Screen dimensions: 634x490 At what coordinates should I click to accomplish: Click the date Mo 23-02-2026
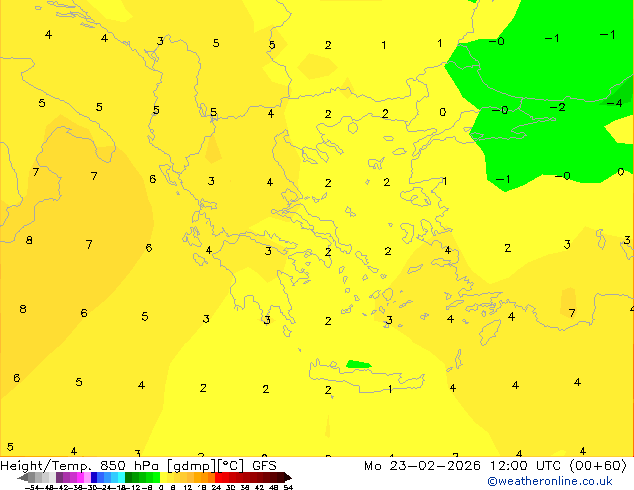[422, 466]
